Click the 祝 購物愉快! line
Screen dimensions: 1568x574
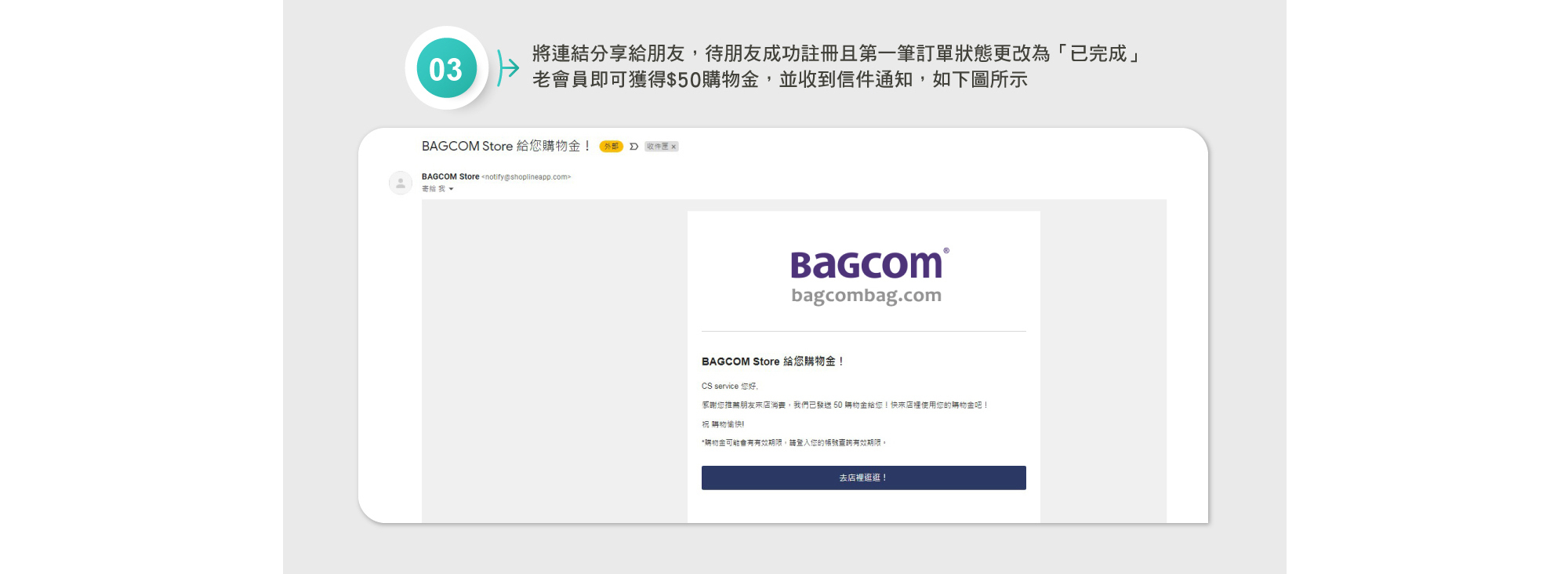pos(723,424)
